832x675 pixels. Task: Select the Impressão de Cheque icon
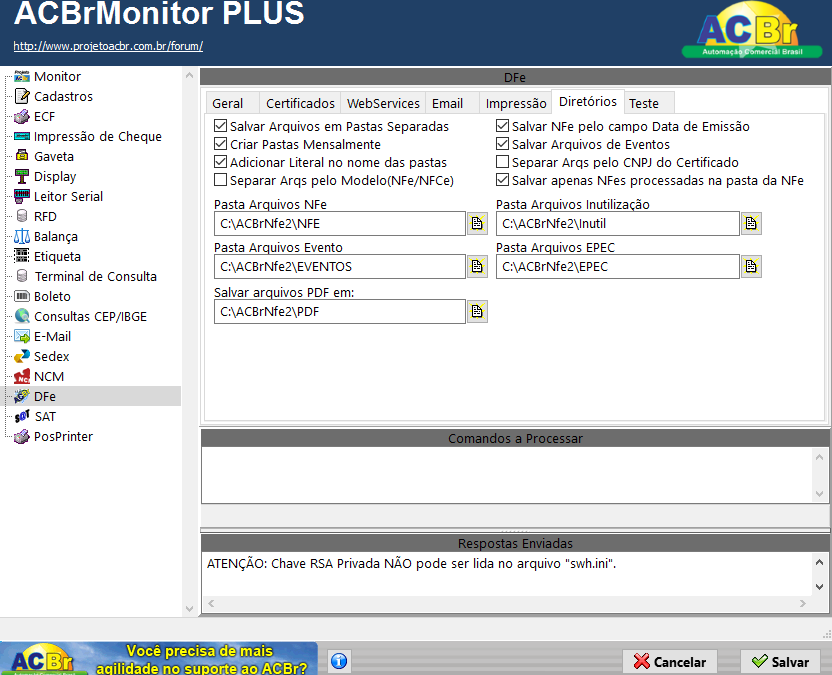[22, 136]
